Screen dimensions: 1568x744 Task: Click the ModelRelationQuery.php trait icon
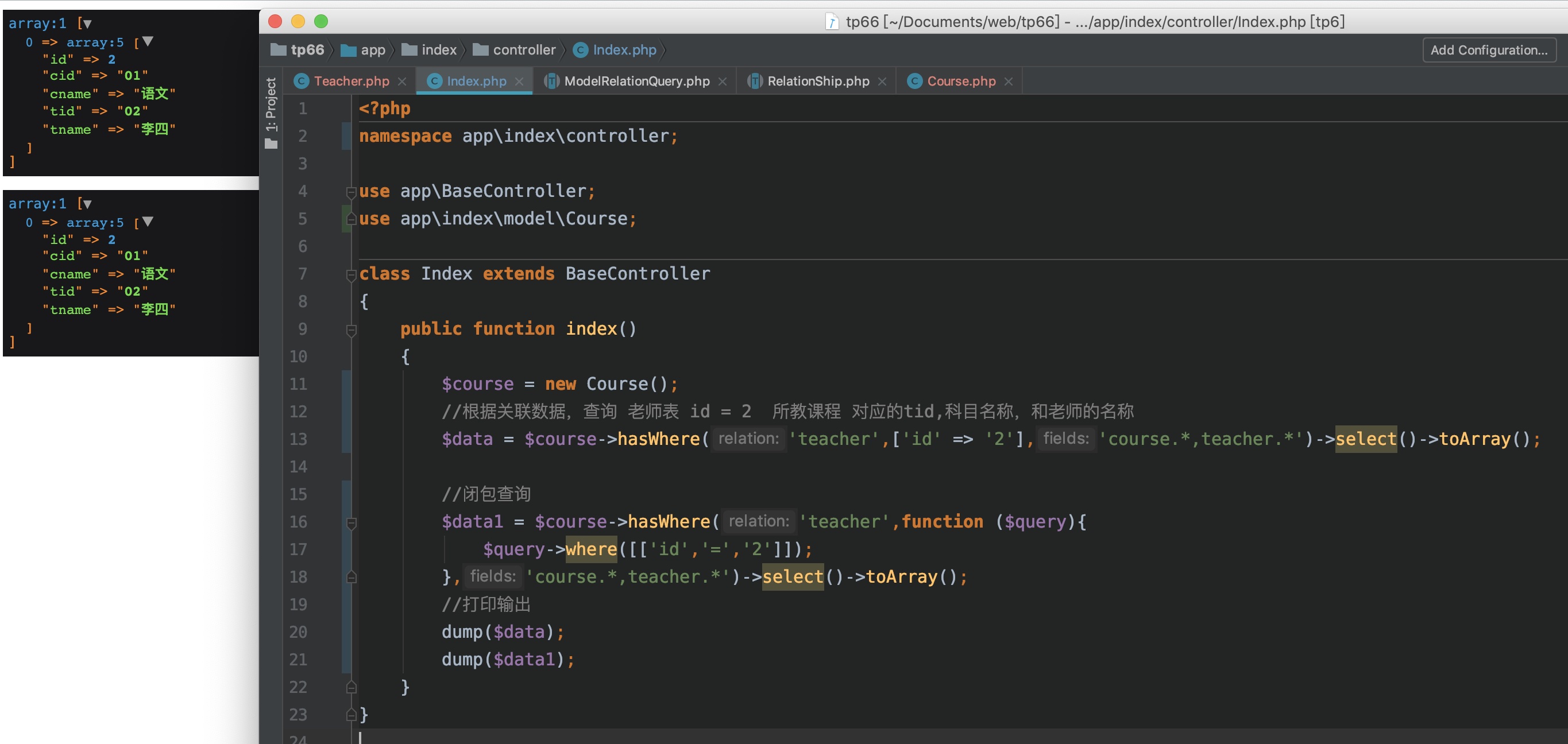coord(551,82)
